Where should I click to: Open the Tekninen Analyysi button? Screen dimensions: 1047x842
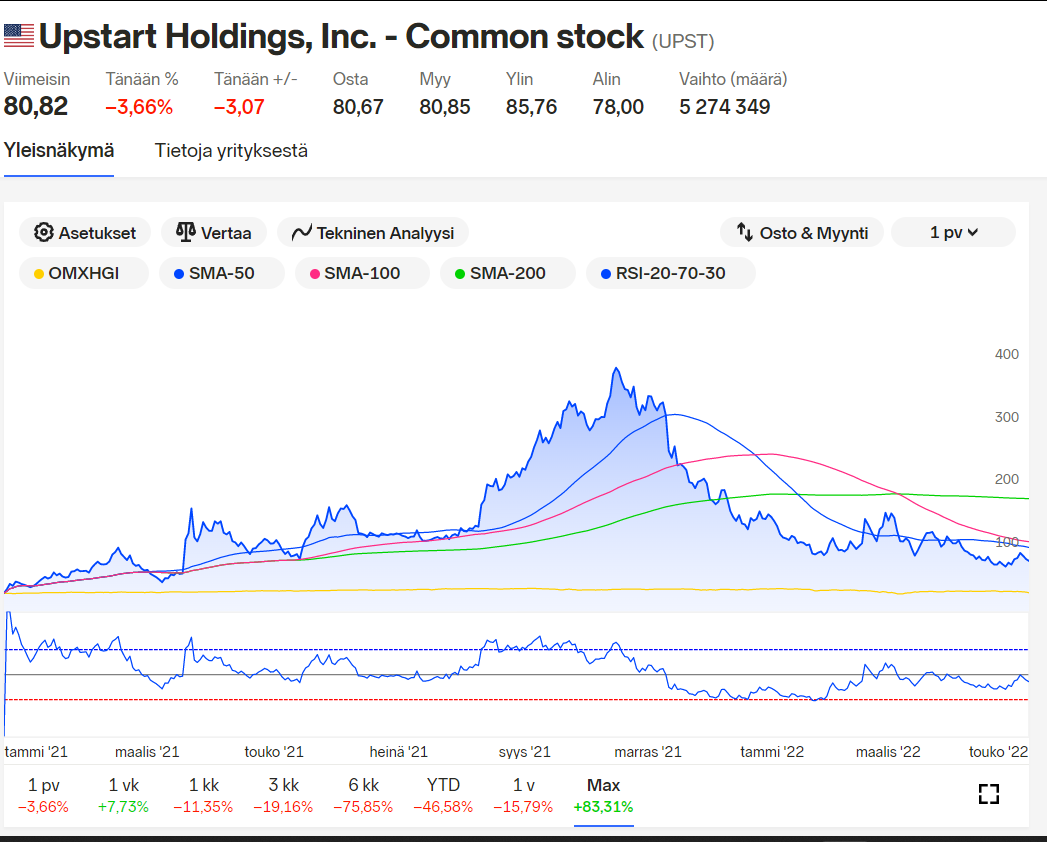coord(373,232)
